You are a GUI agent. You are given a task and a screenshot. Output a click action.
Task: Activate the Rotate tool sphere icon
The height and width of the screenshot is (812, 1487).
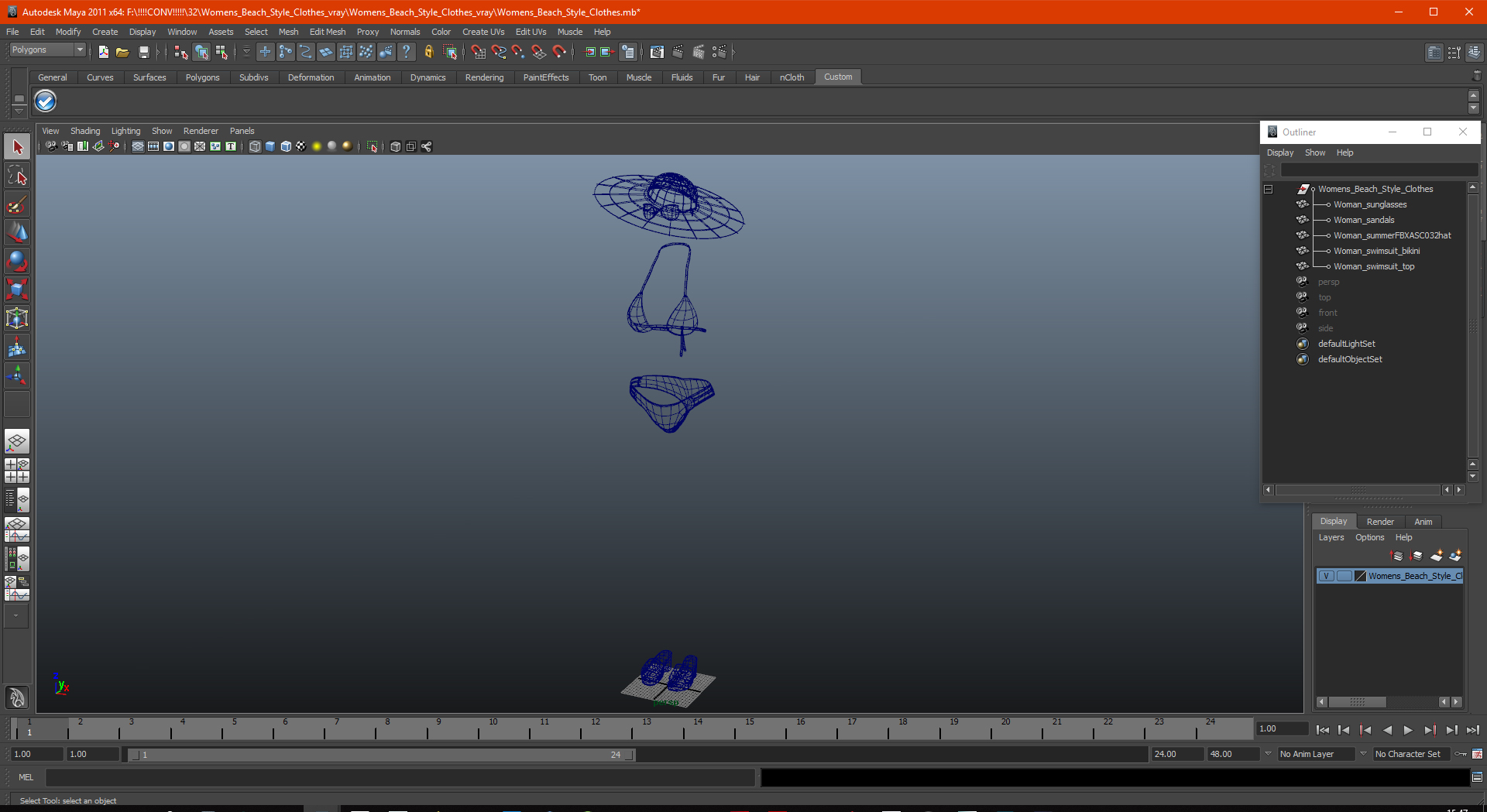point(17,261)
